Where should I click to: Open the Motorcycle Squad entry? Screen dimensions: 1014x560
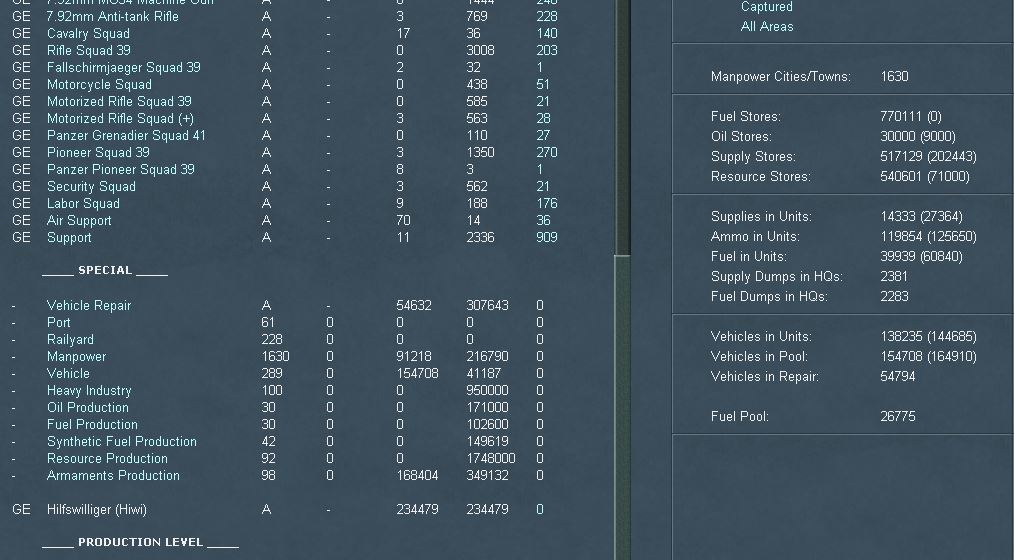pyautogui.click(x=99, y=85)
